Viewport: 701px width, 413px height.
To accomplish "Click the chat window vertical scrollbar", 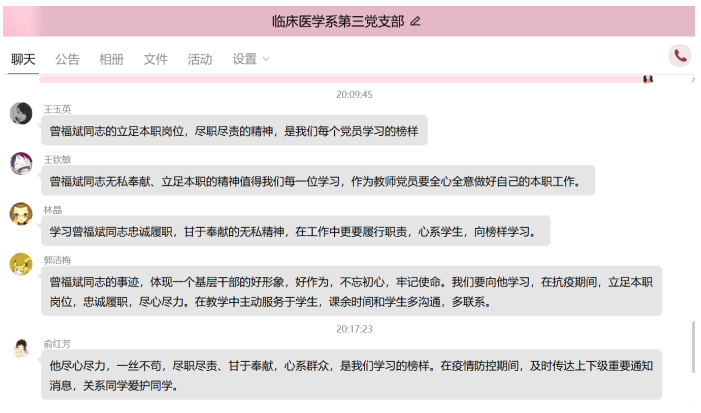I will 694,345.
